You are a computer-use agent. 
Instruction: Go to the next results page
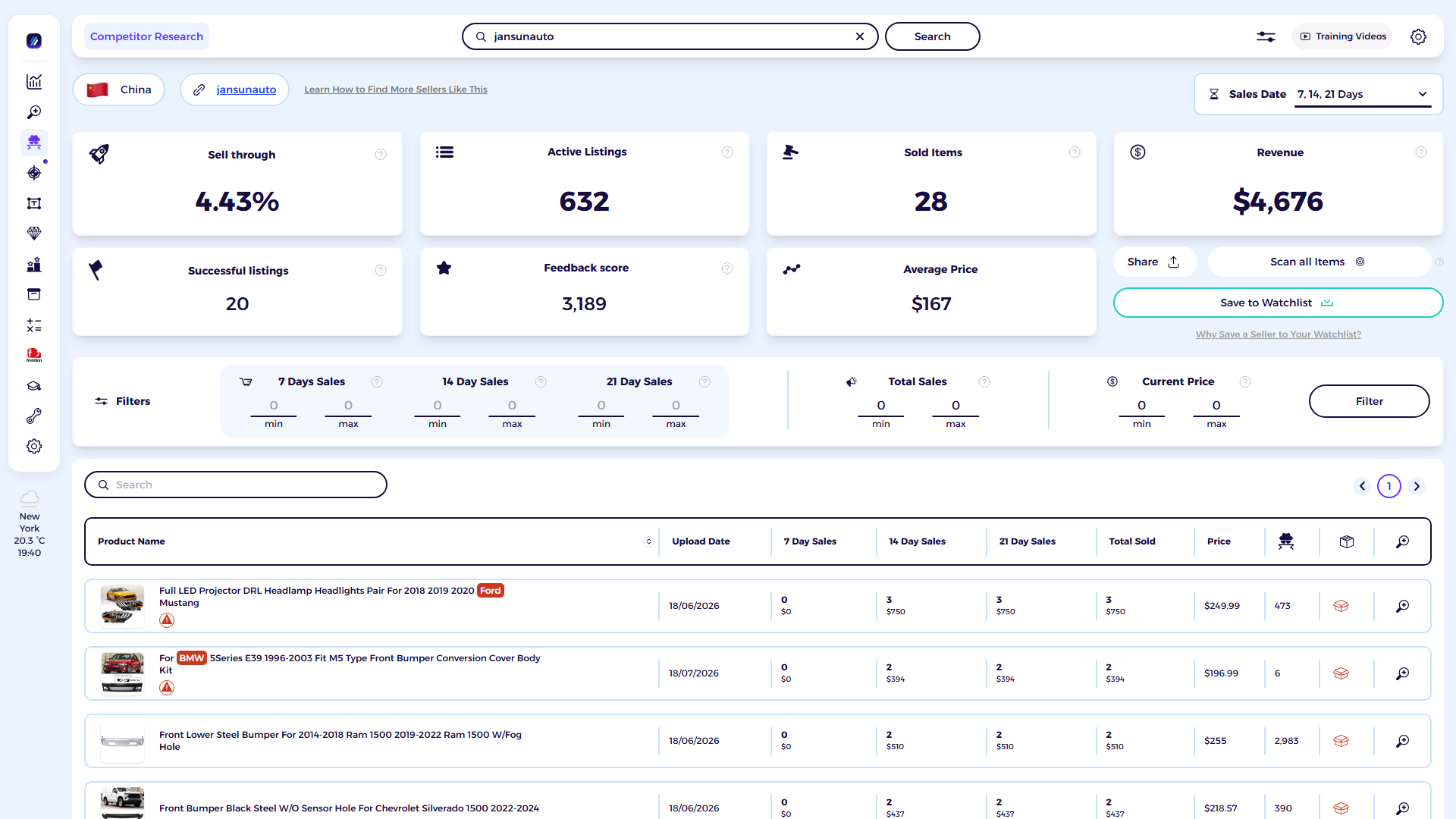coord(1417,486)
